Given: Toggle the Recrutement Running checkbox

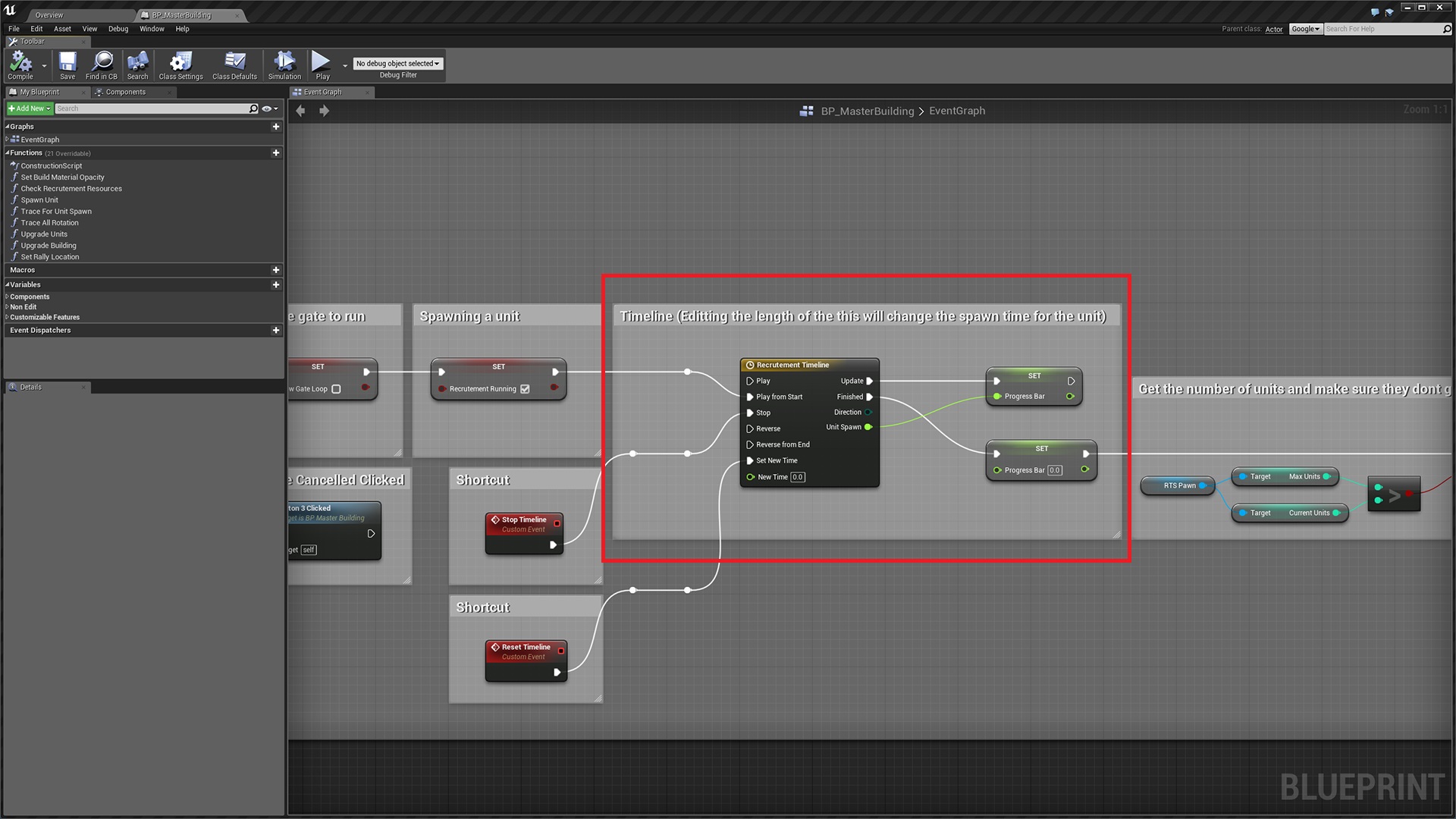Looking at the screenshot, I should click(x=525, y=389).
